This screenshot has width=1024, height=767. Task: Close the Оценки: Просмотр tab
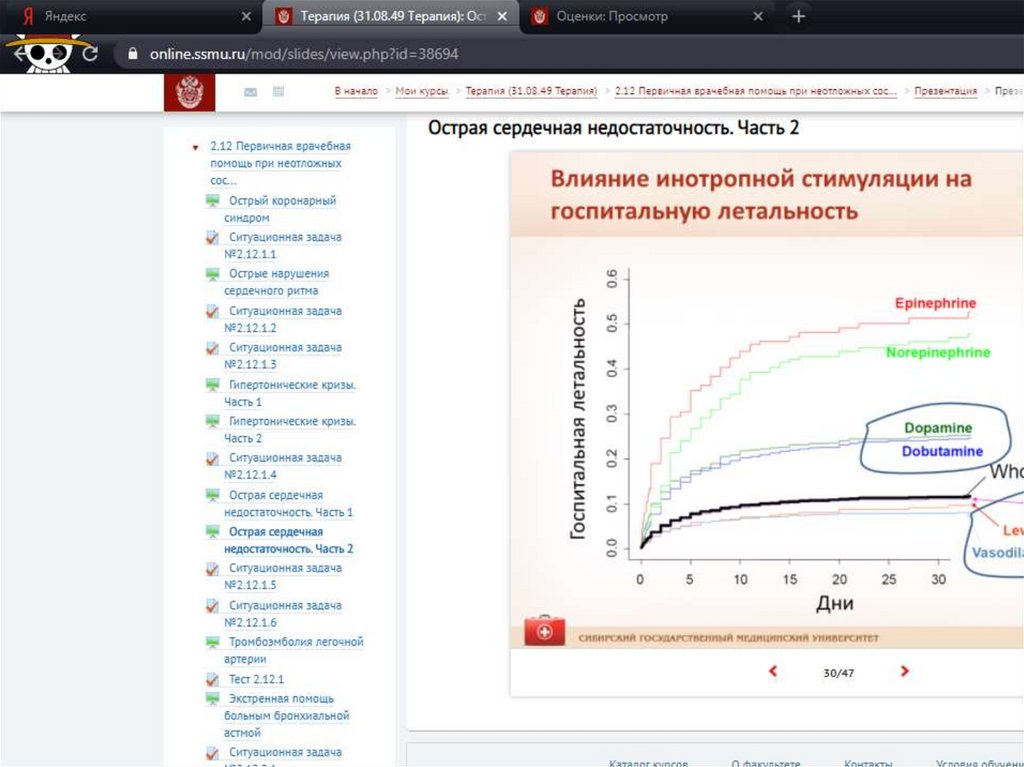tap(758, 16)
